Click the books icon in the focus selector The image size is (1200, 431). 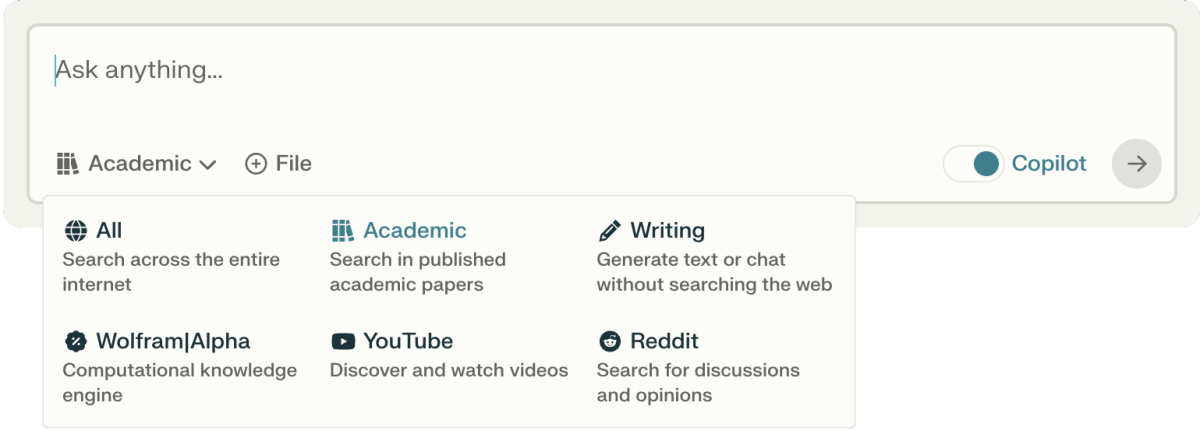click(67, 164)
